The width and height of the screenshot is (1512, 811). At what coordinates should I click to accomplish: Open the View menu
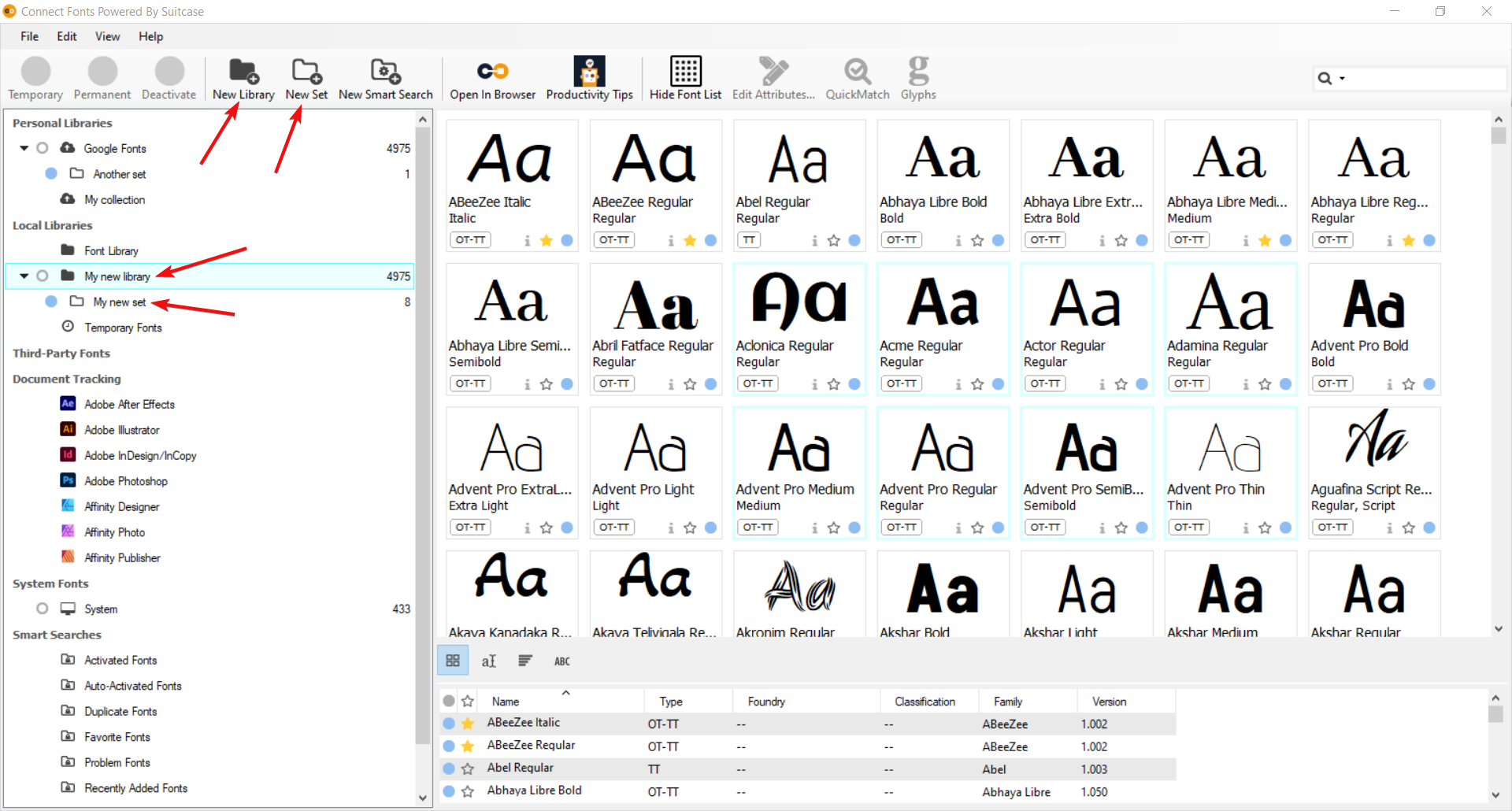tap(108, 36)
